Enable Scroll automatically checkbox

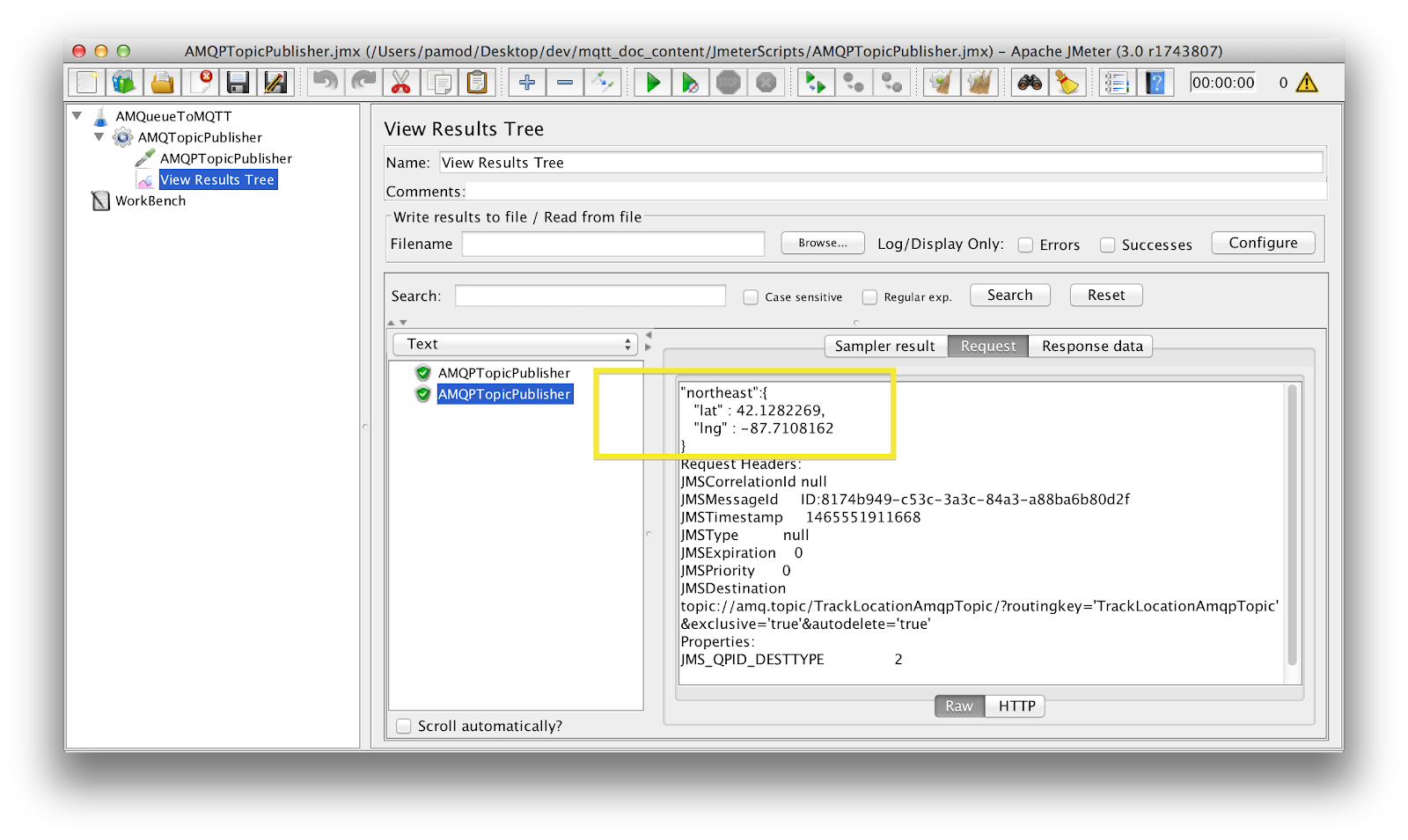click(404, 726)
